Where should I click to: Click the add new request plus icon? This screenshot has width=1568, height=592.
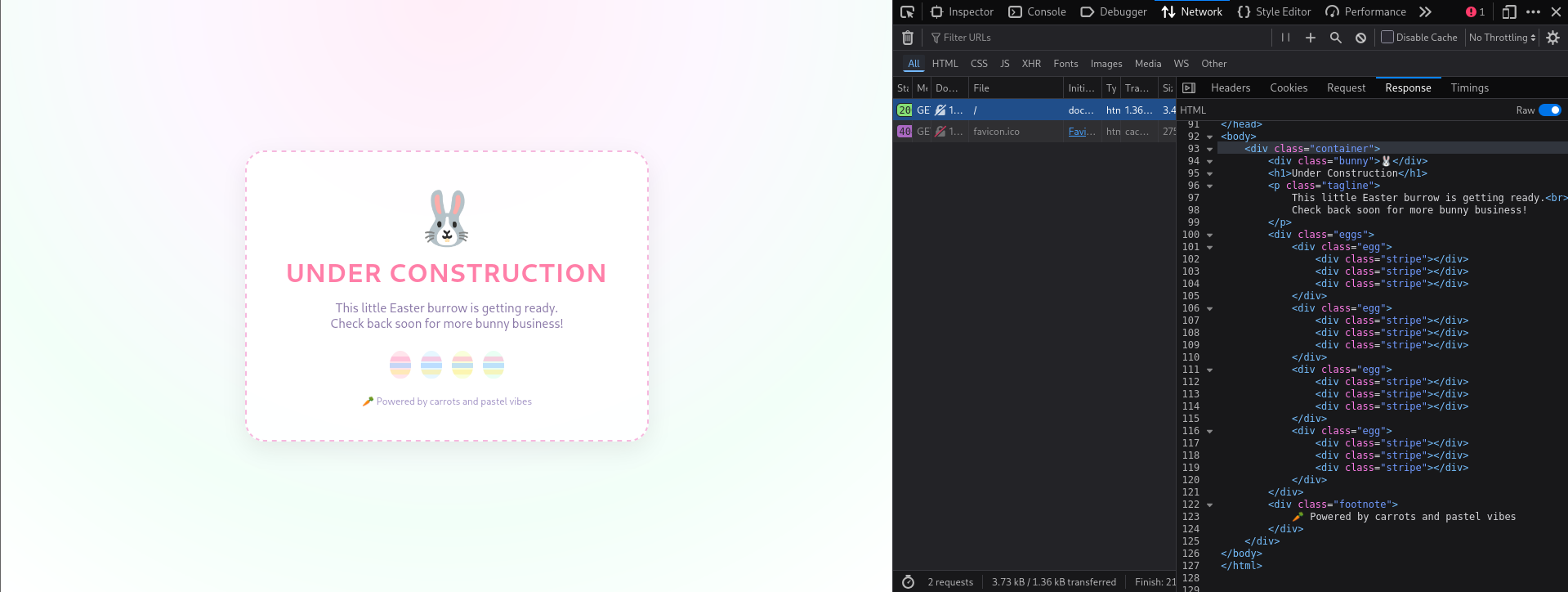(x=1310, y=38)
